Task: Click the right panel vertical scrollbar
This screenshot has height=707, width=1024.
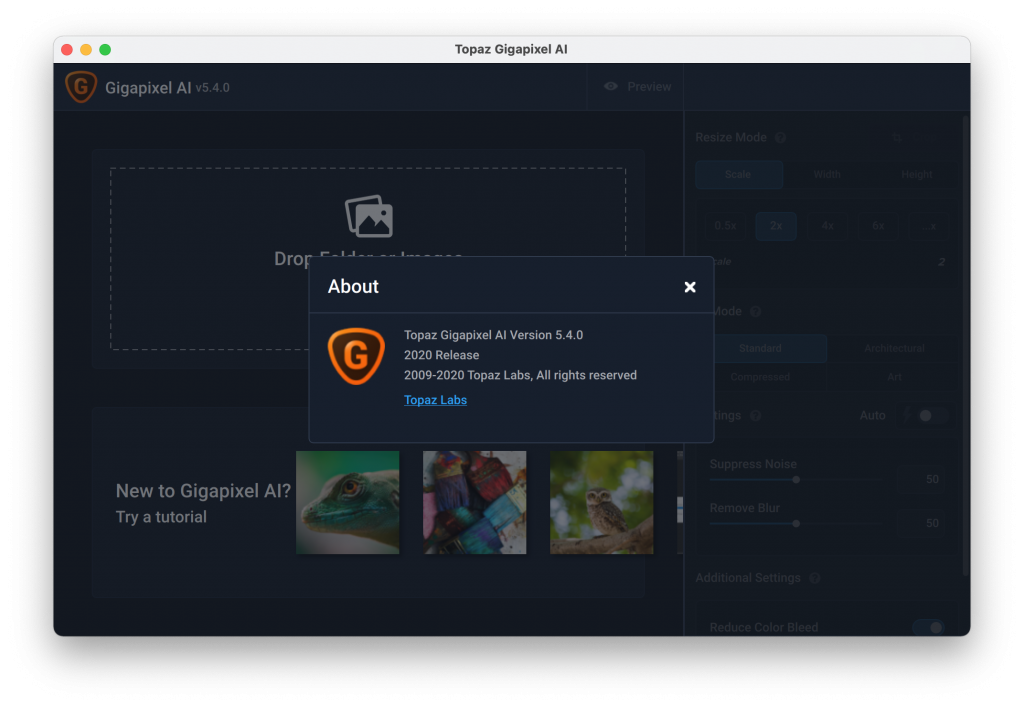Action: click(966, 346)
